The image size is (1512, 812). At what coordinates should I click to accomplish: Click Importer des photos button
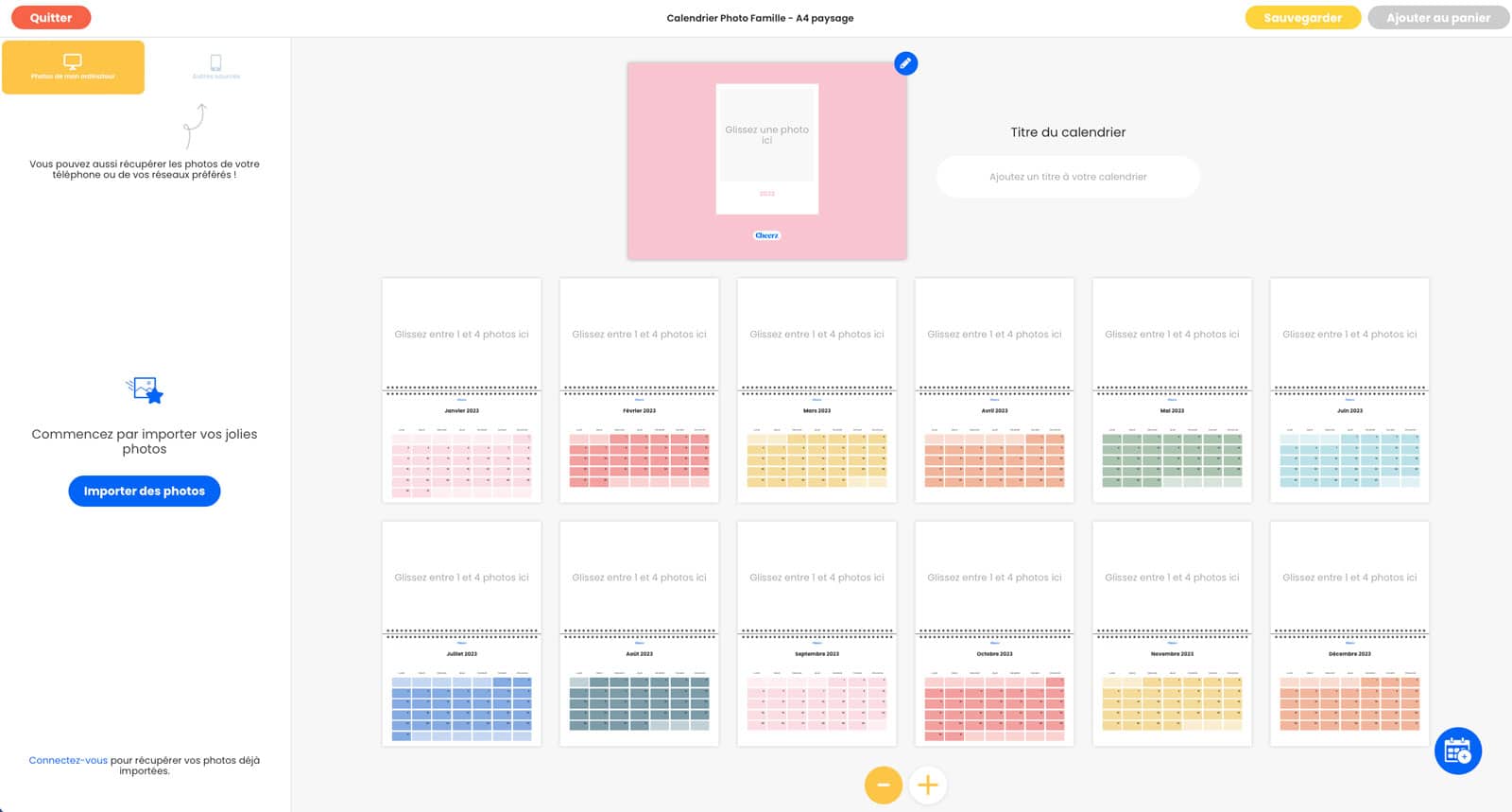[145, 491]
